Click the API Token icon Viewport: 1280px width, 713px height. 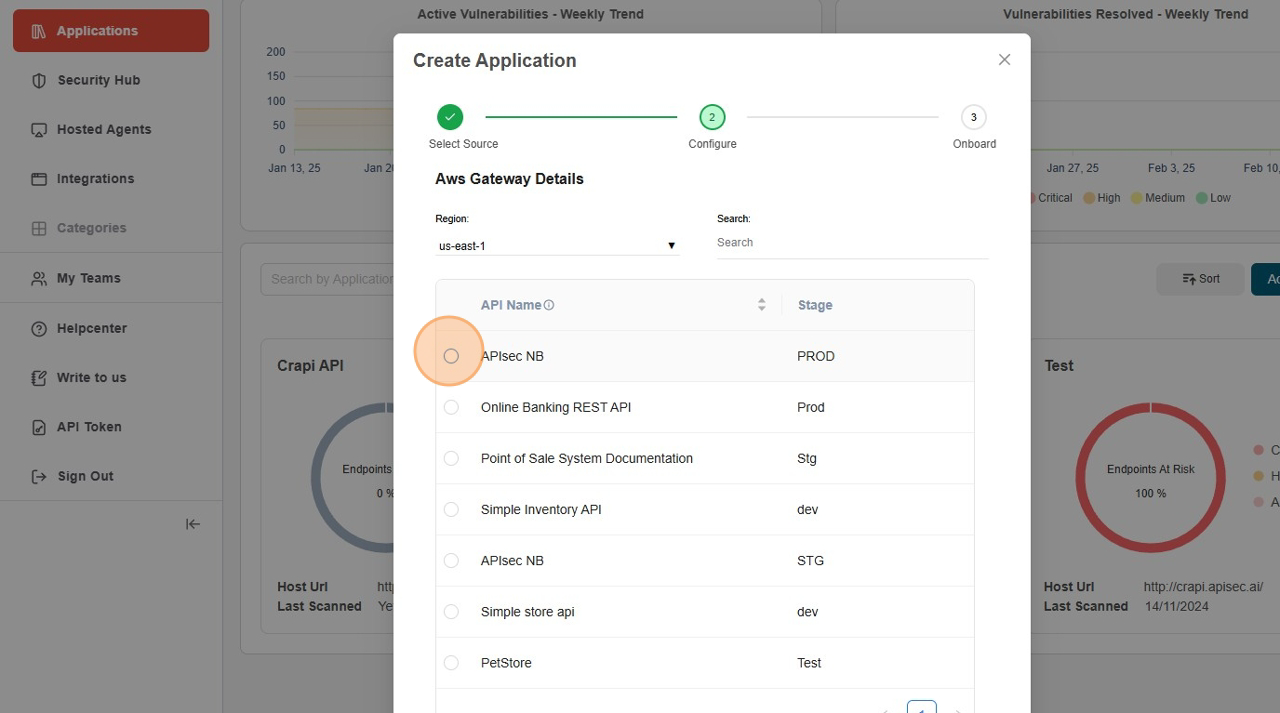point(39,427)
